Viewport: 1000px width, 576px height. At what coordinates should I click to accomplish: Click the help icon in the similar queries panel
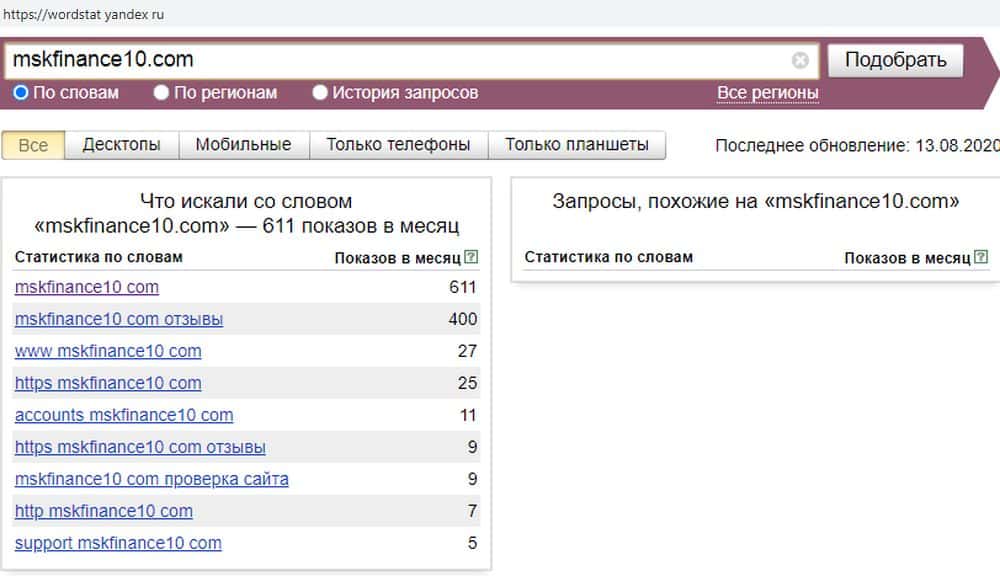(982, 257)
